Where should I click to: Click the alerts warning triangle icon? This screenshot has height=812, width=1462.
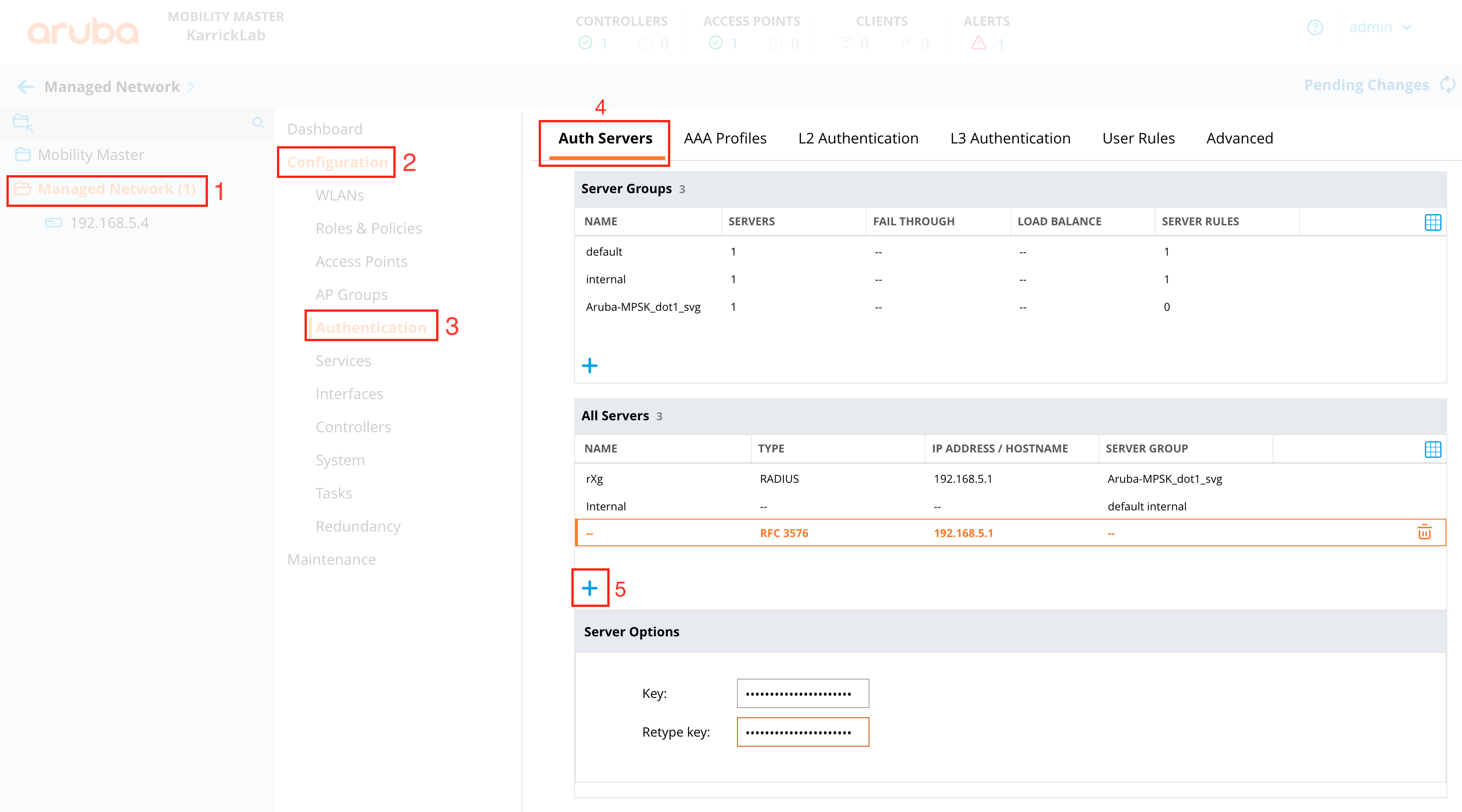tap(979, 43)
